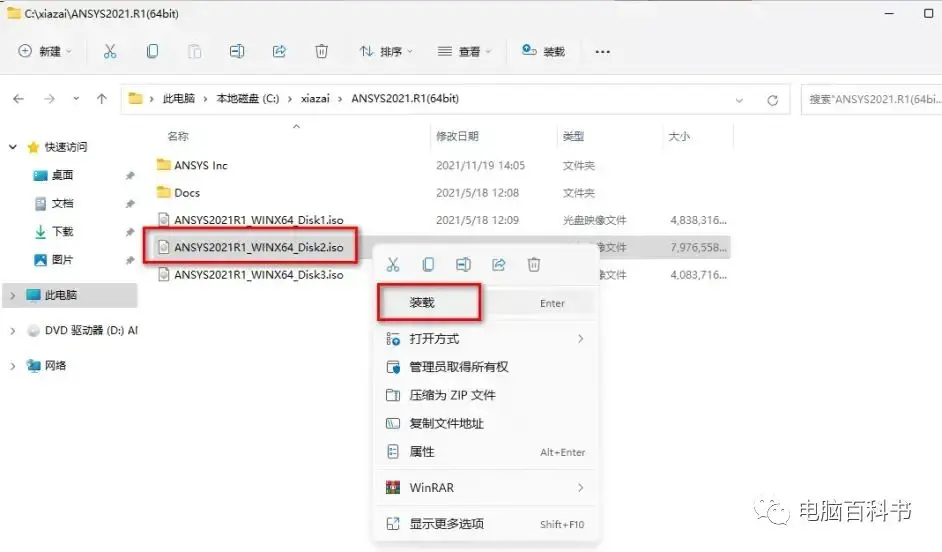
Task: Expand the address bar history dropdown
Action: [x=739, y=100]
